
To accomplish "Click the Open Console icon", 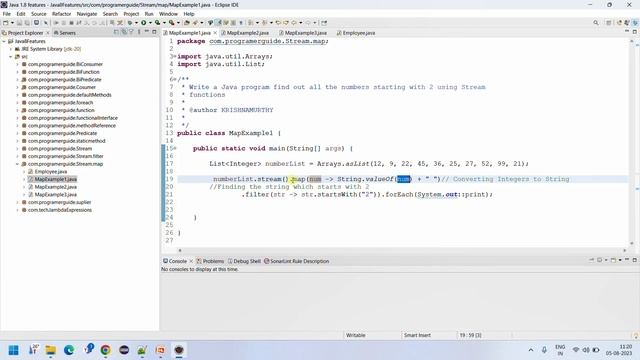I will point(613,260).
